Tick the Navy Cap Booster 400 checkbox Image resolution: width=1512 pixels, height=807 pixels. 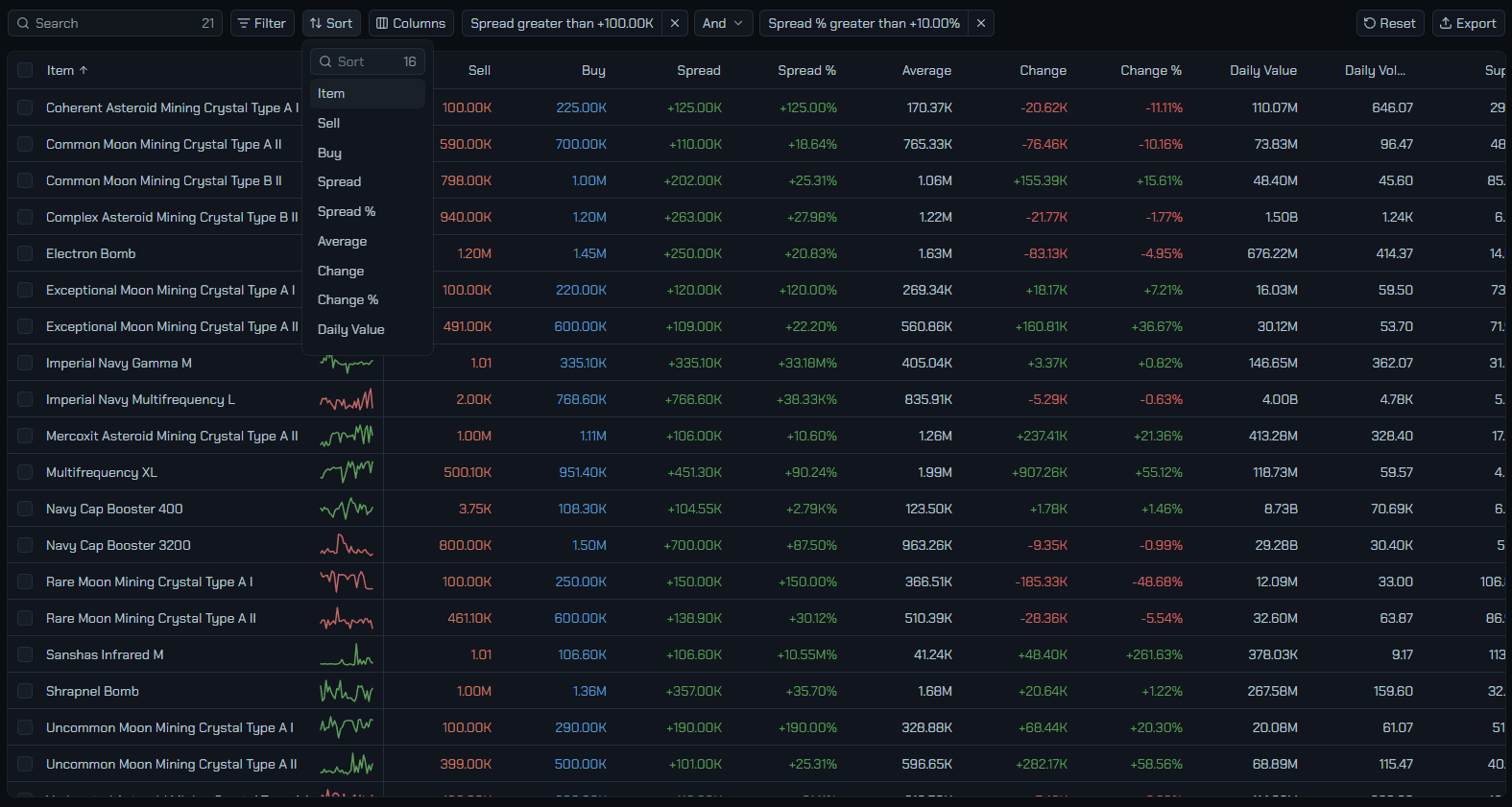25,509
